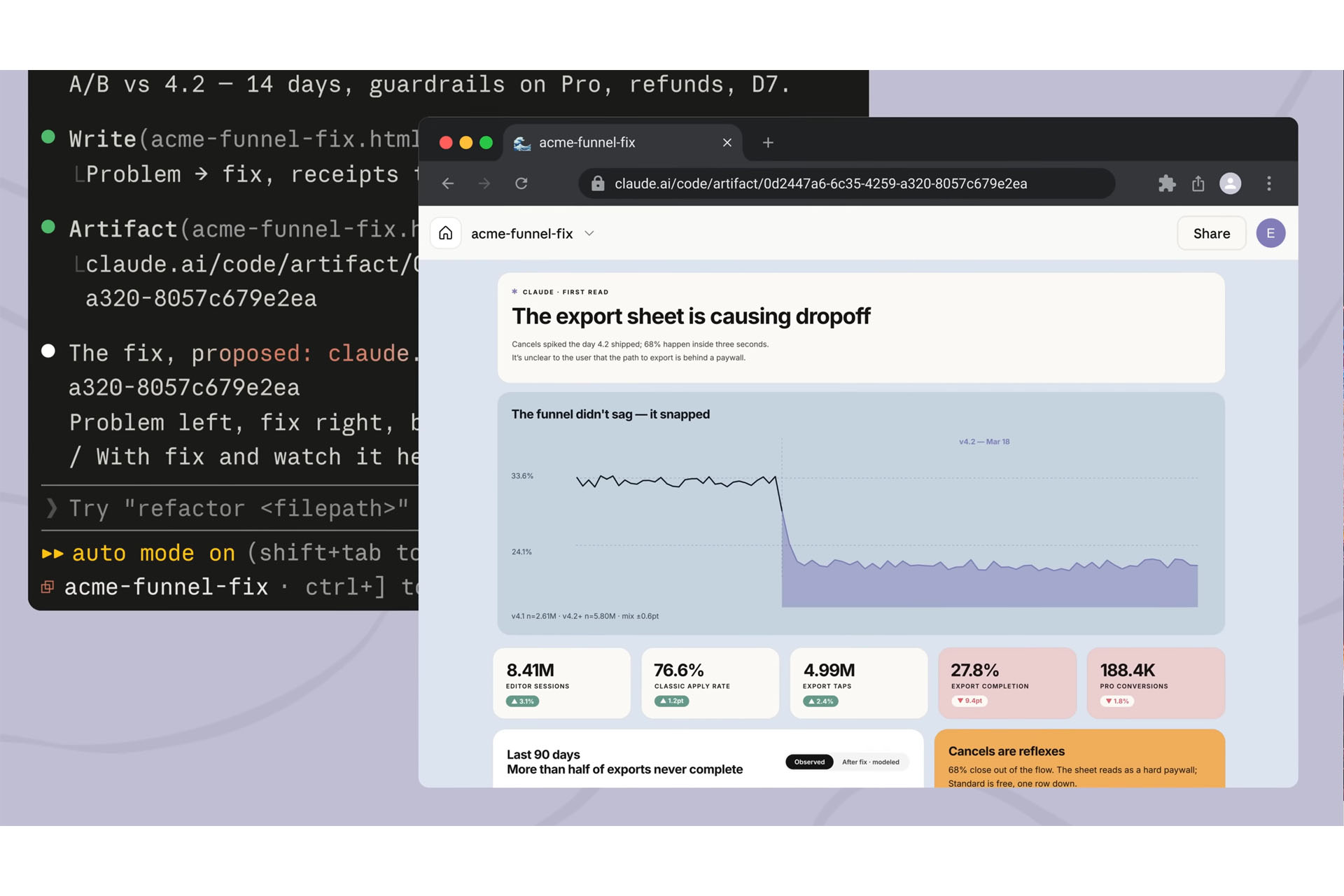Expand the acme-funnel-fix title dropdown chevron
Viewport: 1344px width, 896px height.
pos(589,233)
